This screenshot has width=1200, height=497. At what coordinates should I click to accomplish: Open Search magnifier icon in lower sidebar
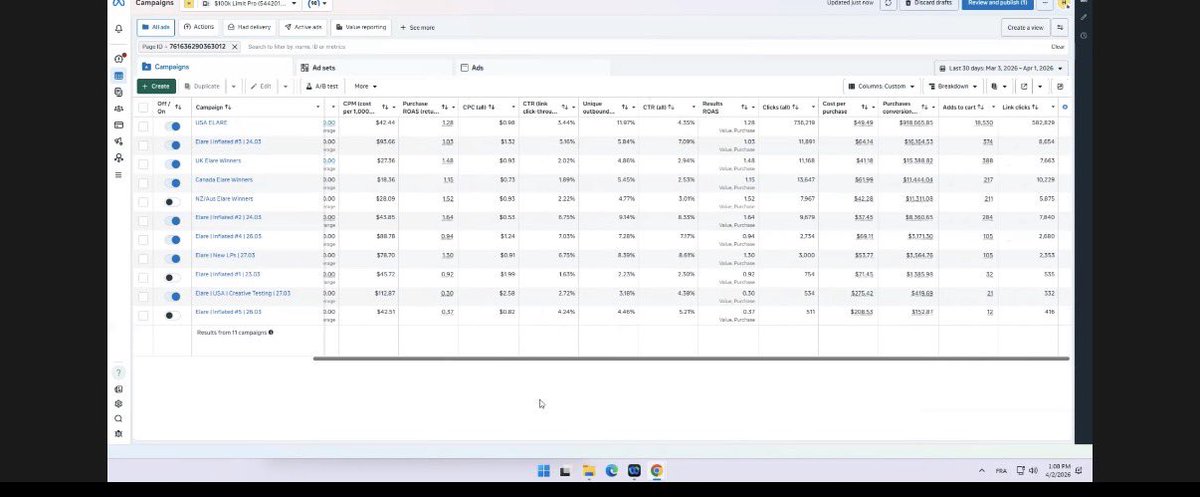click(119, 419)
